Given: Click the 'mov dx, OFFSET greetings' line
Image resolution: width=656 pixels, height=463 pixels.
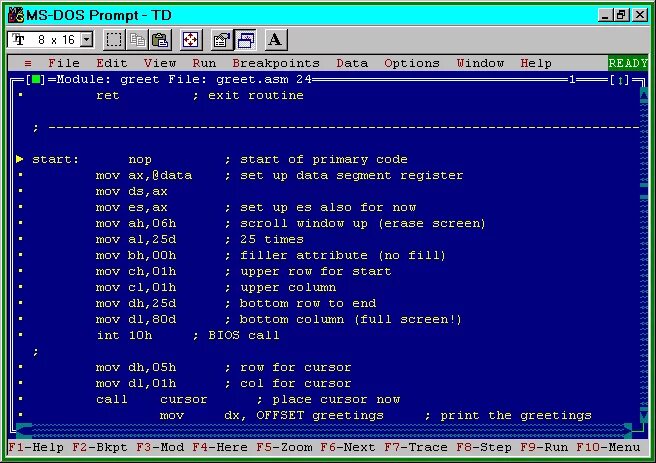Looking at the screenshot, I should (x=376, y=415).
